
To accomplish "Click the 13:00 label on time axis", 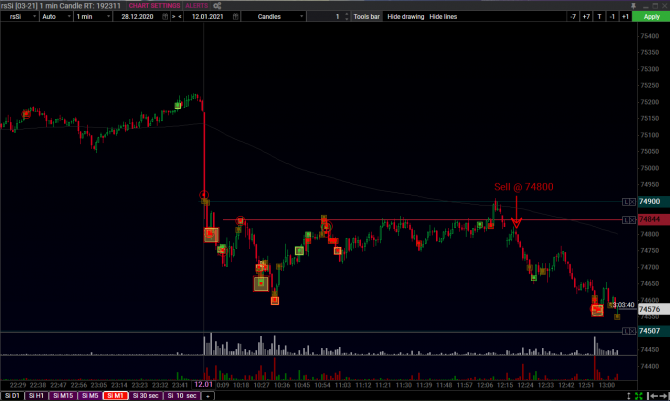I will (606, 385).
